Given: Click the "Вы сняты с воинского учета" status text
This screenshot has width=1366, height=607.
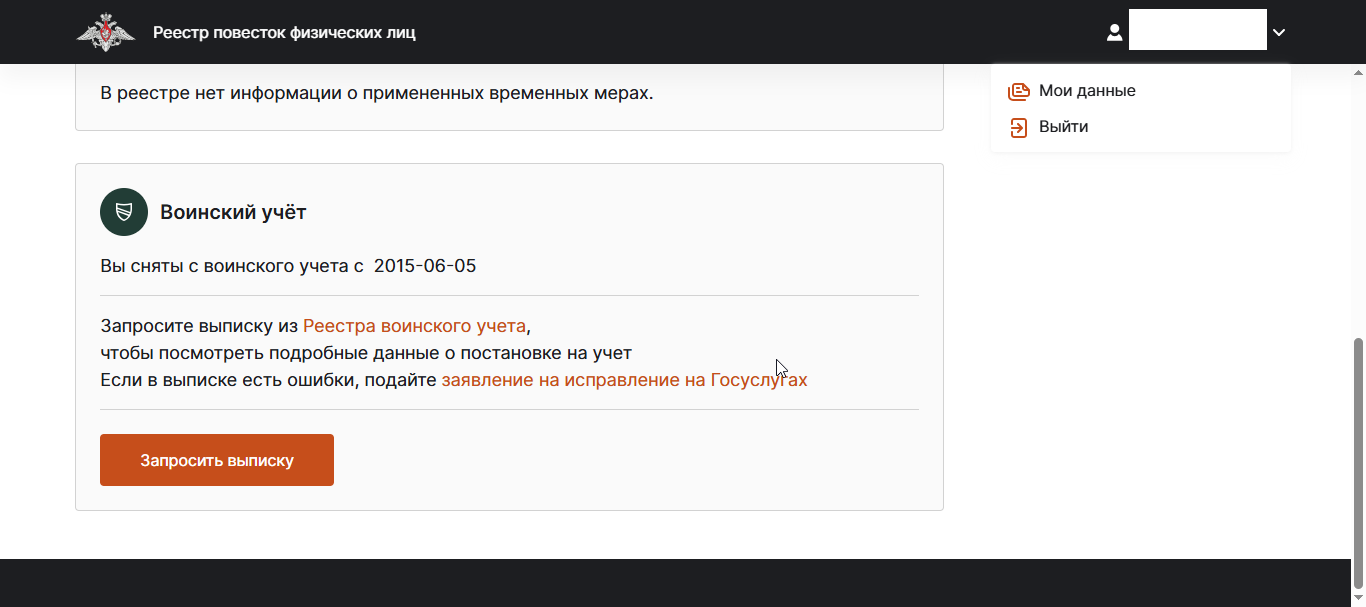Looking at the screenshot, I should coord(232,266).
